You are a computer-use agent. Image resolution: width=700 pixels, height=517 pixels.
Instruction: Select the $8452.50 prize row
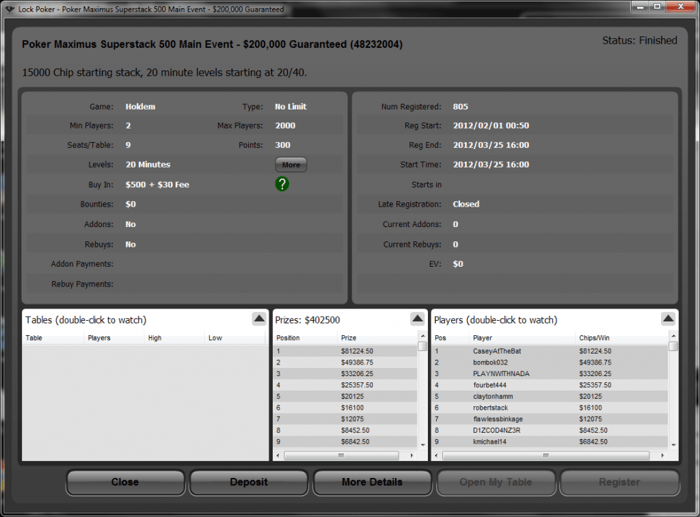click(346, 430)
